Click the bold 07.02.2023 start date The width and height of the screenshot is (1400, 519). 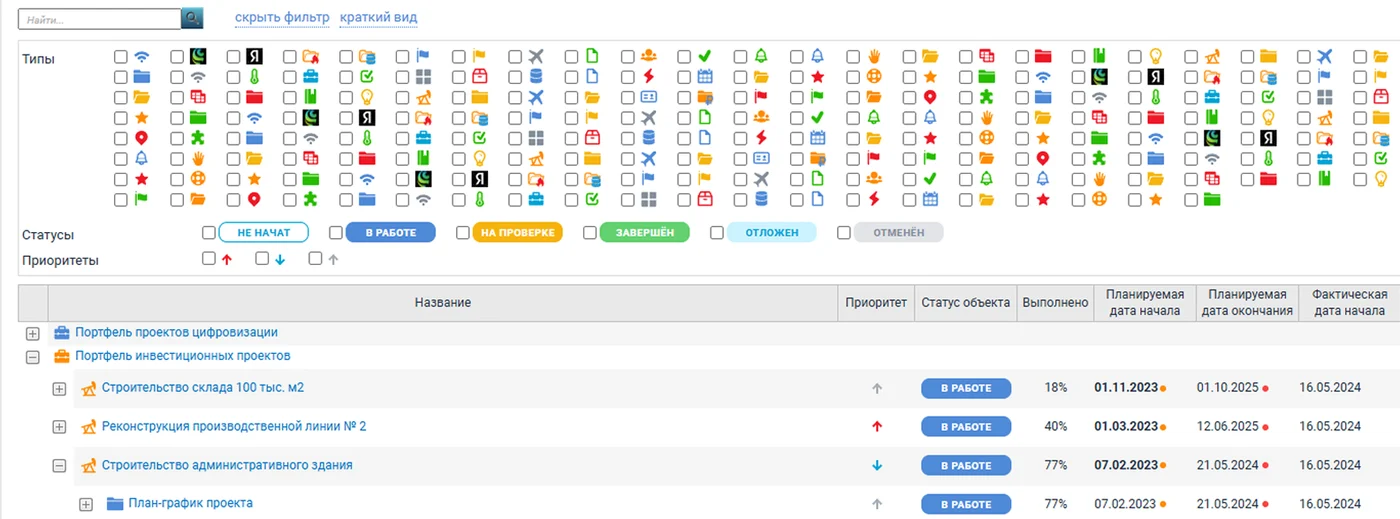click(x=1126, y=466)
